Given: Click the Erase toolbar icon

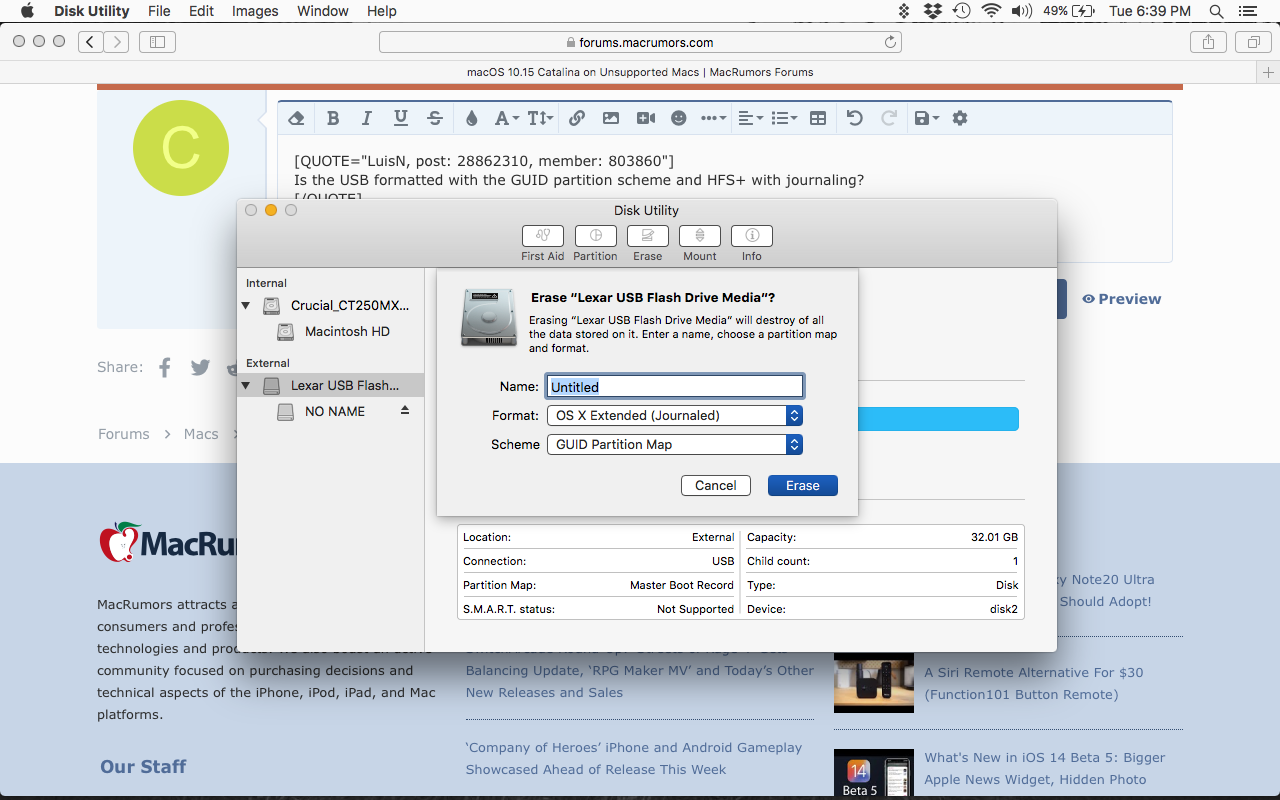Looking at the screenshot, I should 647,236.
